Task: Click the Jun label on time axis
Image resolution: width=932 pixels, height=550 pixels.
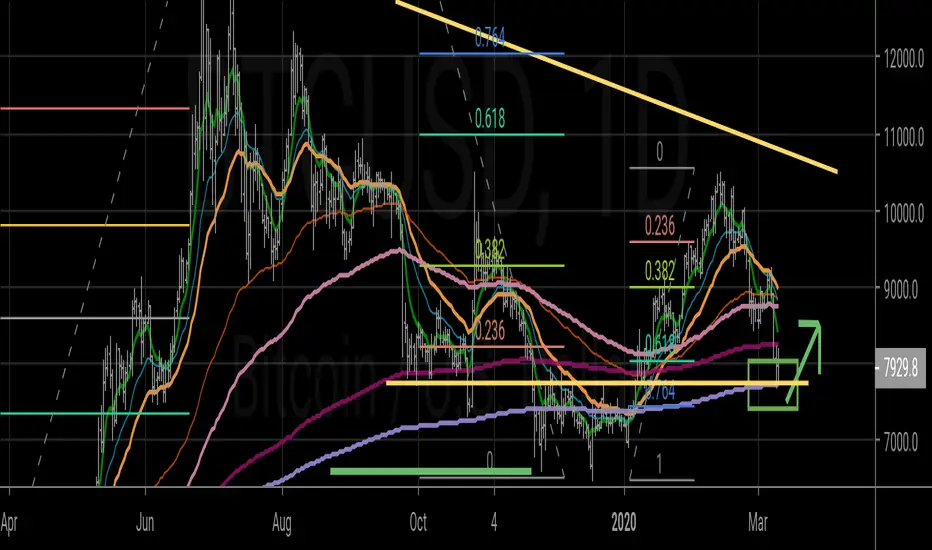Action: click(x=145, y=523)
